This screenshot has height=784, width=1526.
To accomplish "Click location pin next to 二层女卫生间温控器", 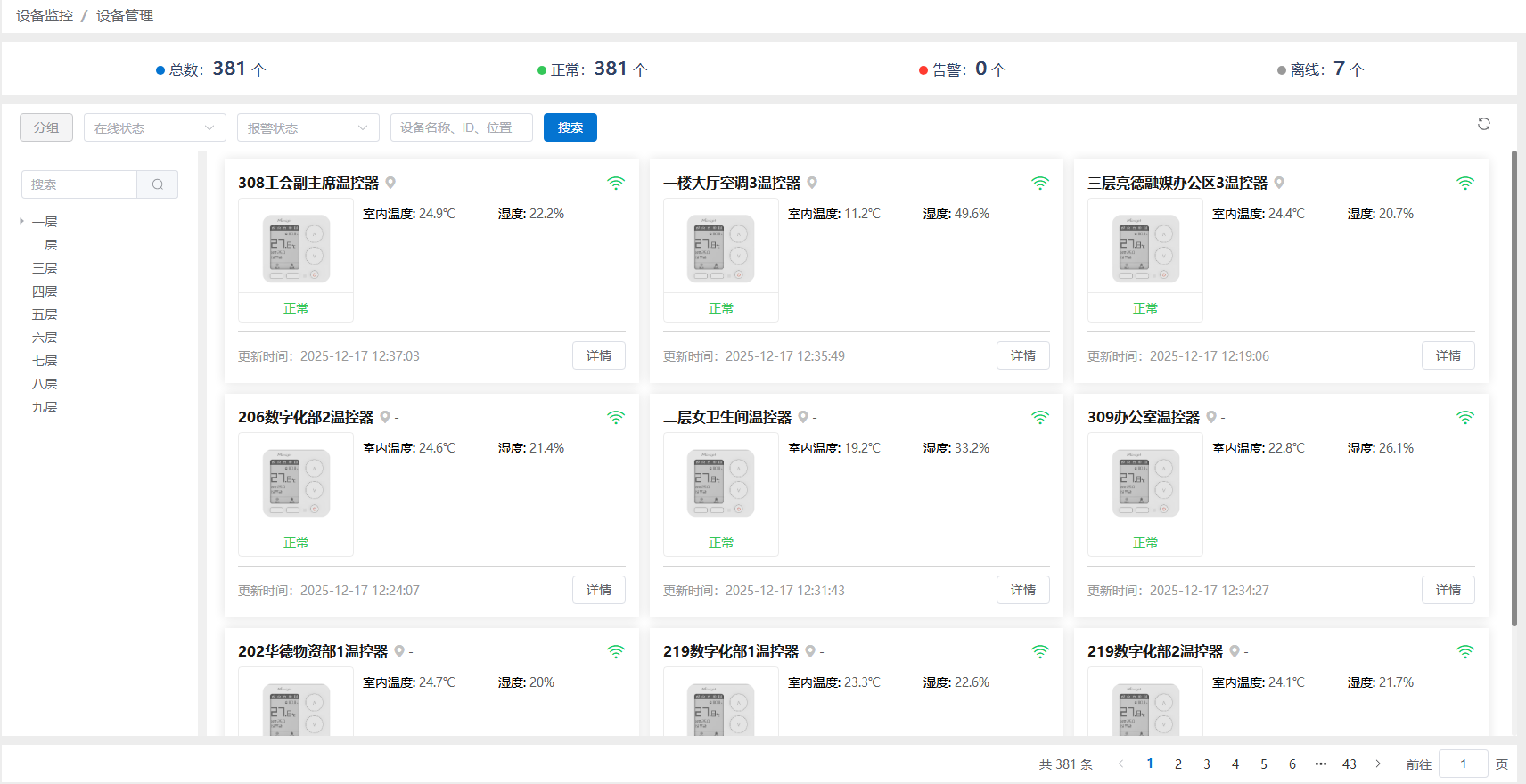I will tap(803, 417).
